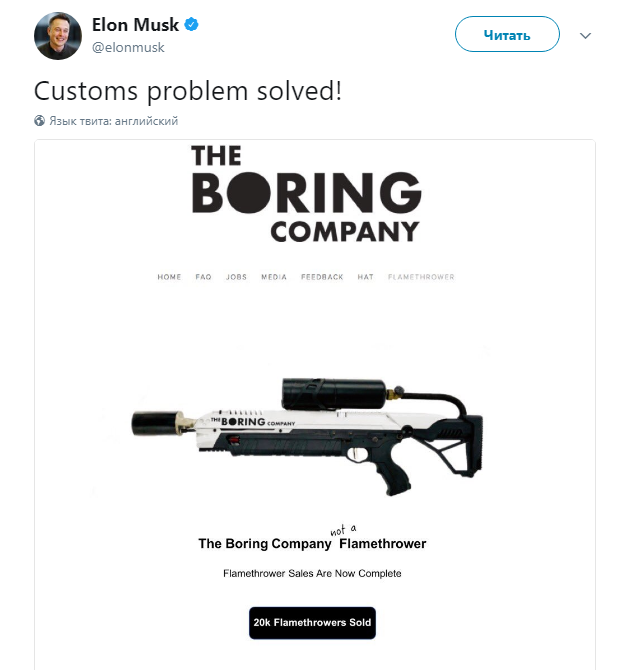Click Elon Musk's profile avatar
Screen dimensions: 619x670
tap(57, 36)
